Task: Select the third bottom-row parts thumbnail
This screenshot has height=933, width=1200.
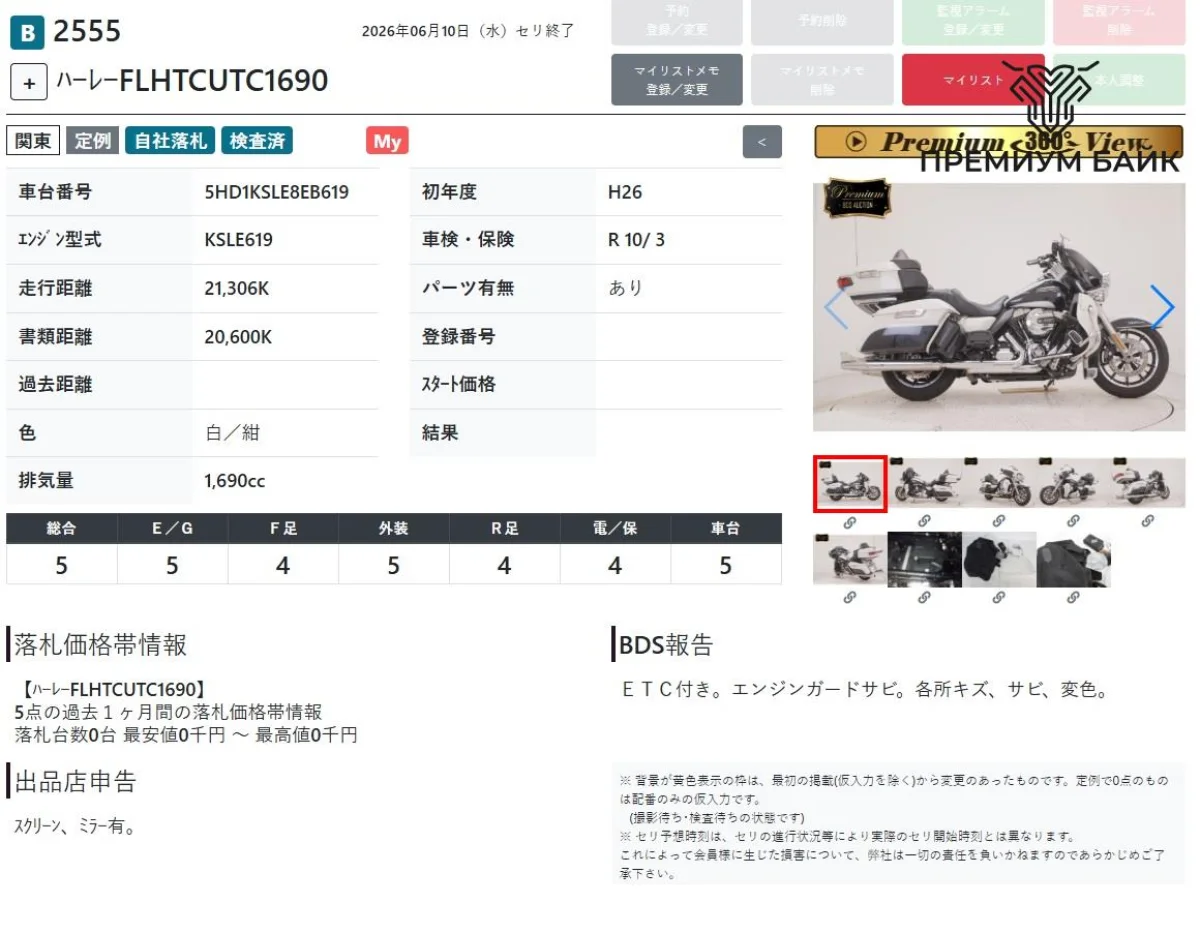Action: point(999,559)
